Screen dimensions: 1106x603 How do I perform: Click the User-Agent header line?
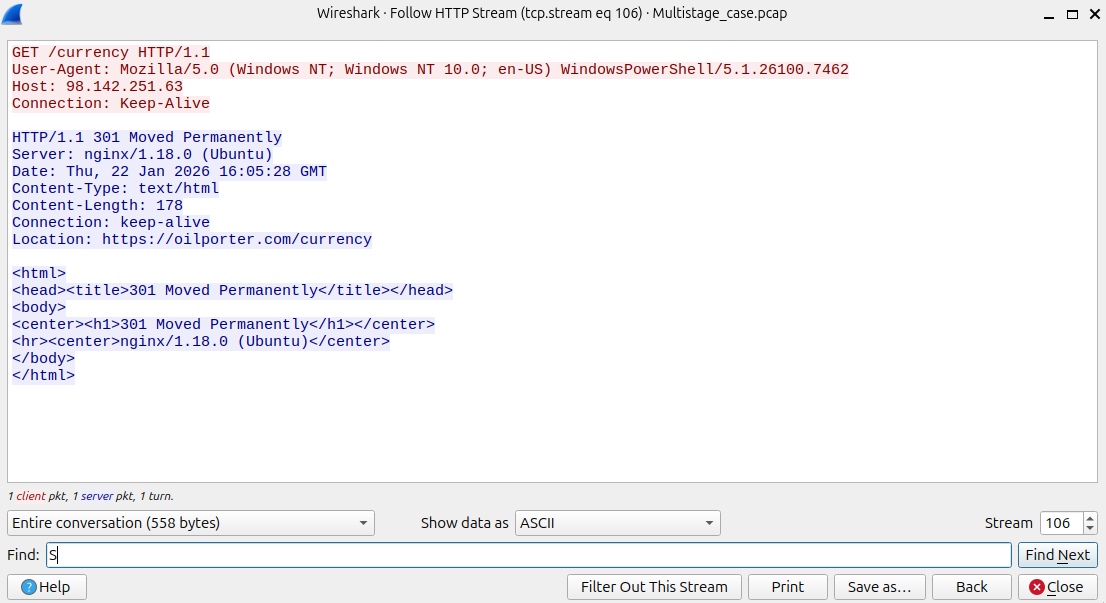[430, 70]
